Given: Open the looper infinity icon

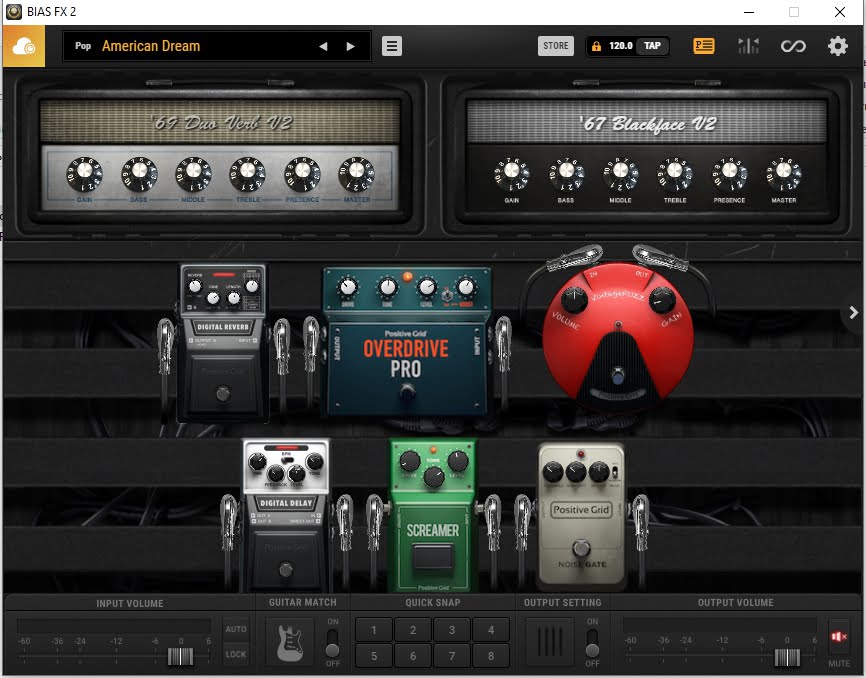Looking at the screenshot, I should [x=793, y=46].
